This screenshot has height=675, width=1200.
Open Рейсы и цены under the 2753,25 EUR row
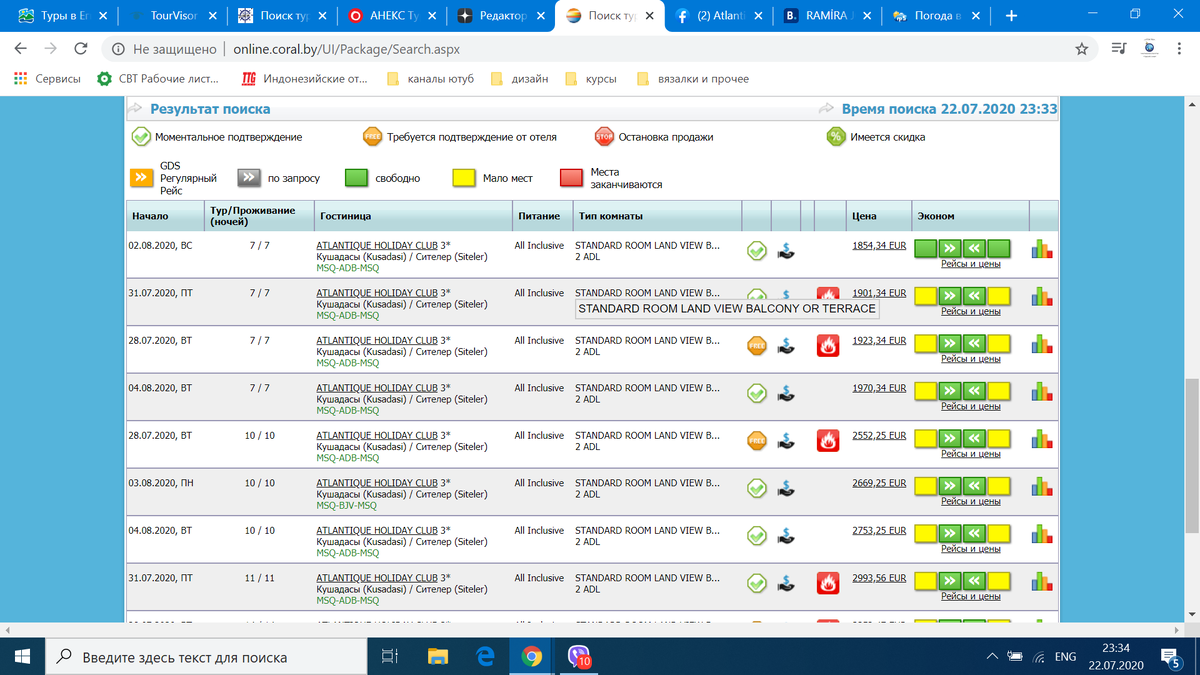[x=970, y=548]
